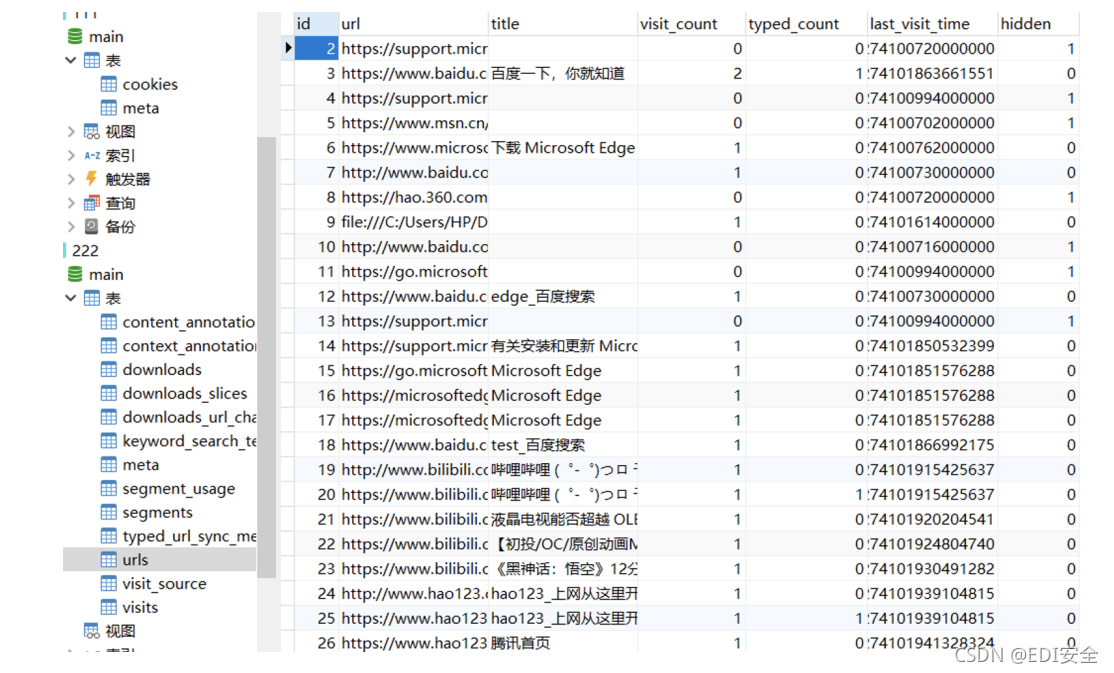Click the content_annotations table icon
Image resolution: width=1114 pixels, height=673 pixels.
pos(109,322)
